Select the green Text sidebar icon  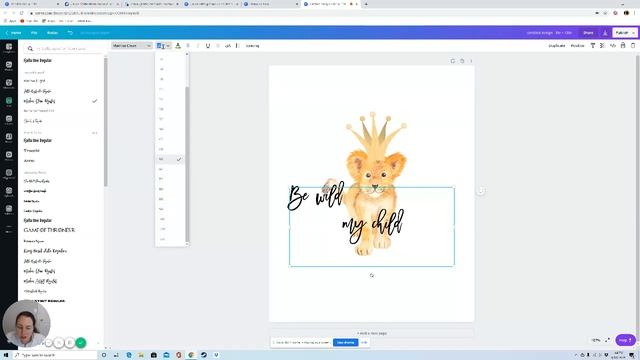pyautogui.click(x=9, y=102)
